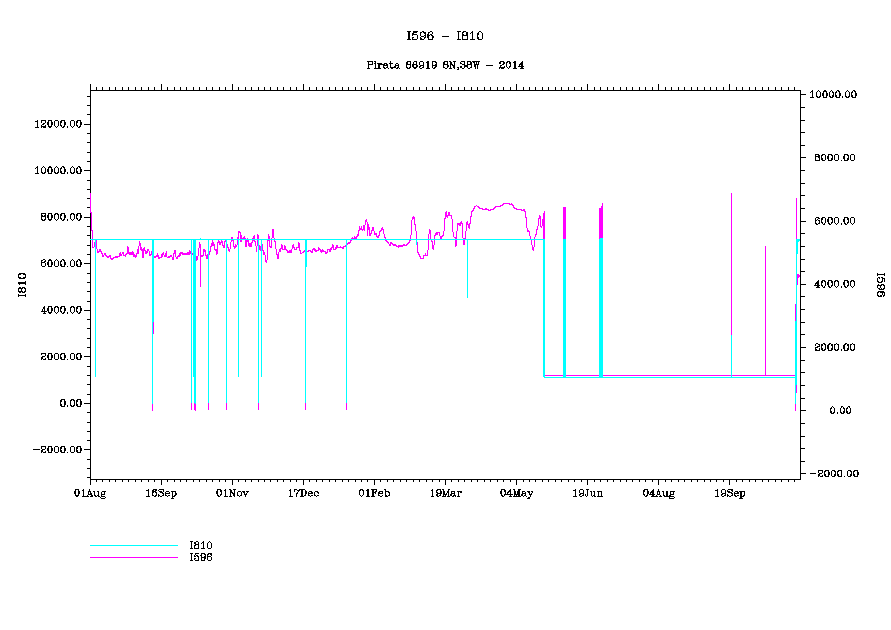Click the 10000.00 right axis value

(834, 95)
